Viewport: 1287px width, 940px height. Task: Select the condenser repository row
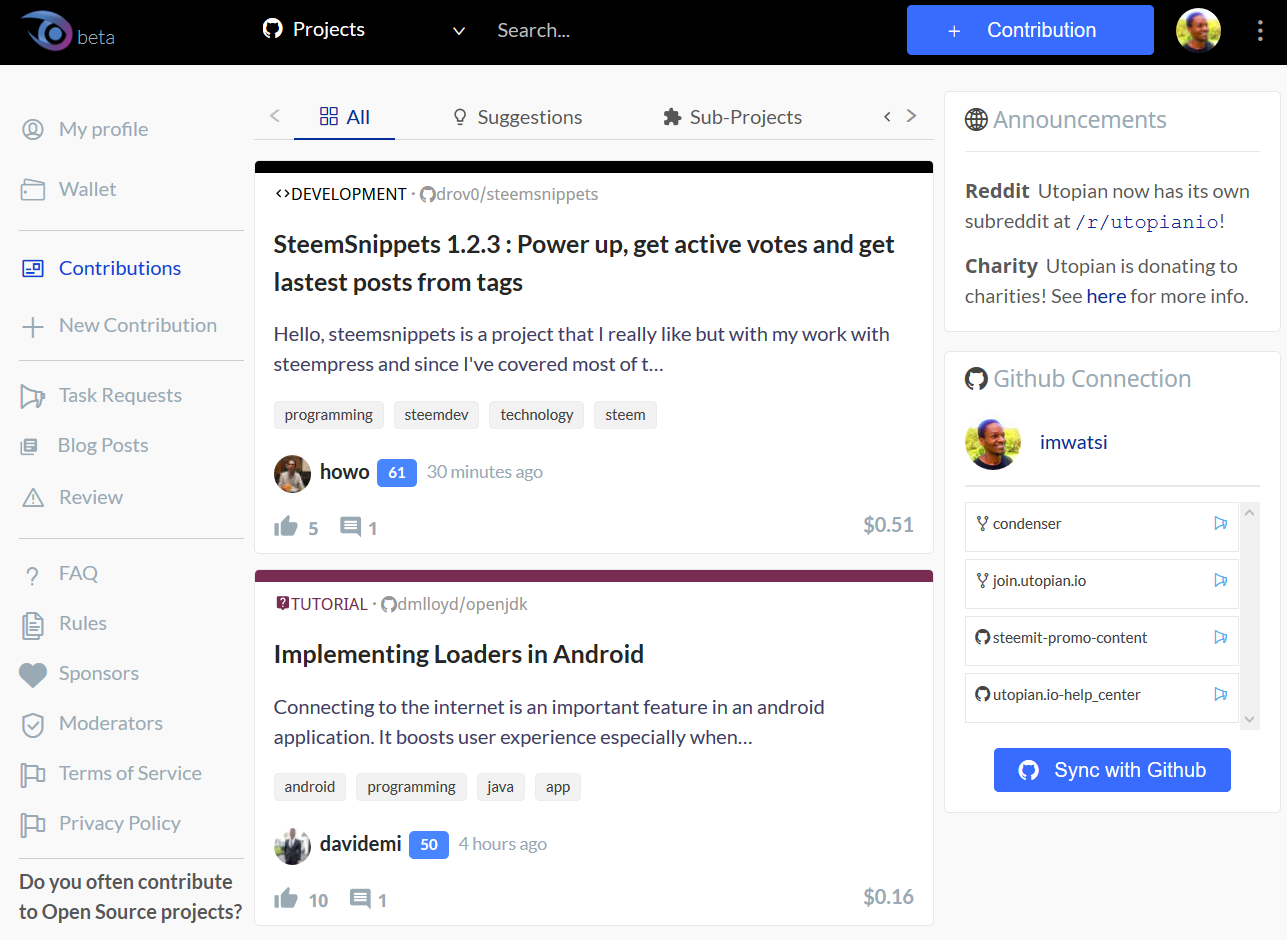click(1102, 526)
